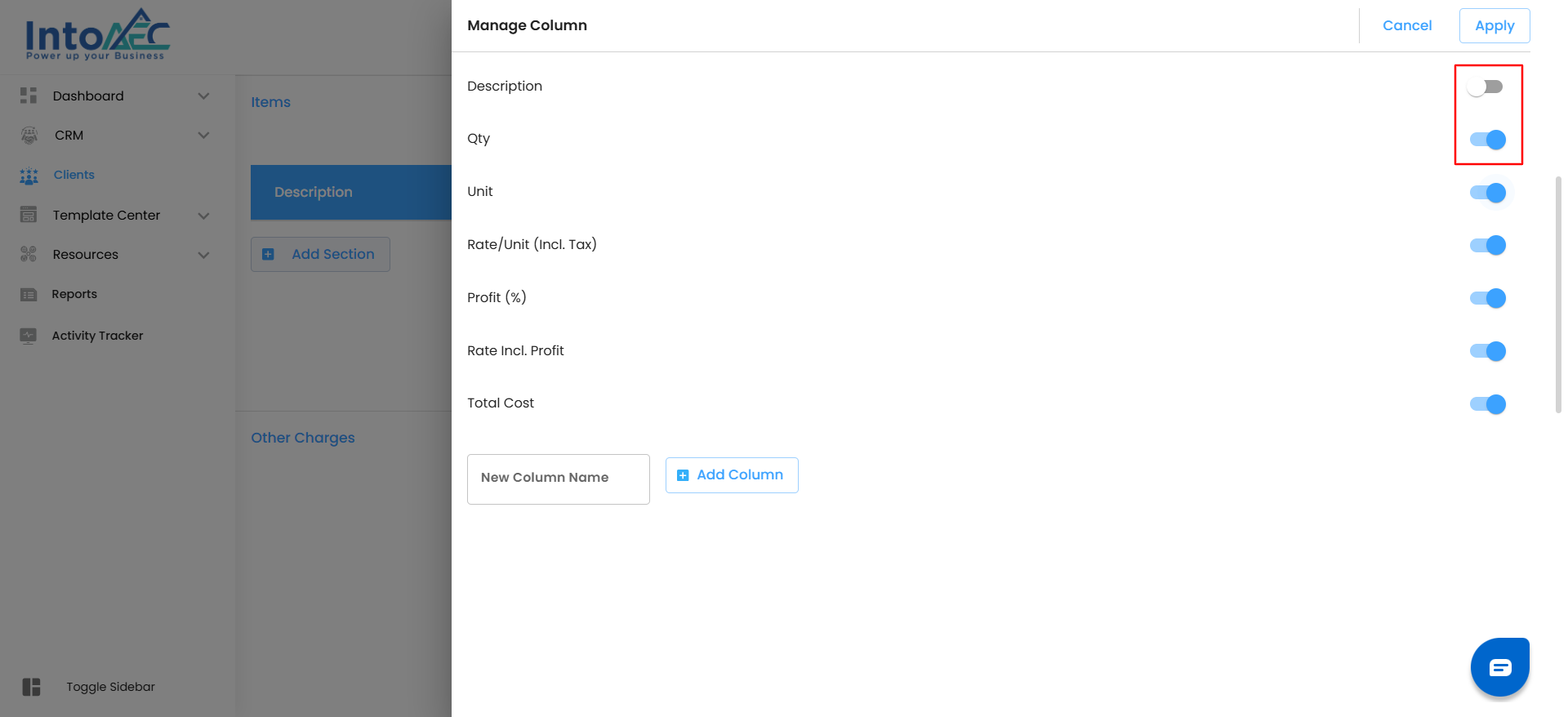The height and width of the screenshot is (717, 1568).
Task: Click the Activity Tracker monitor icon
Action: pyautogui.click(x=29, y=336)
